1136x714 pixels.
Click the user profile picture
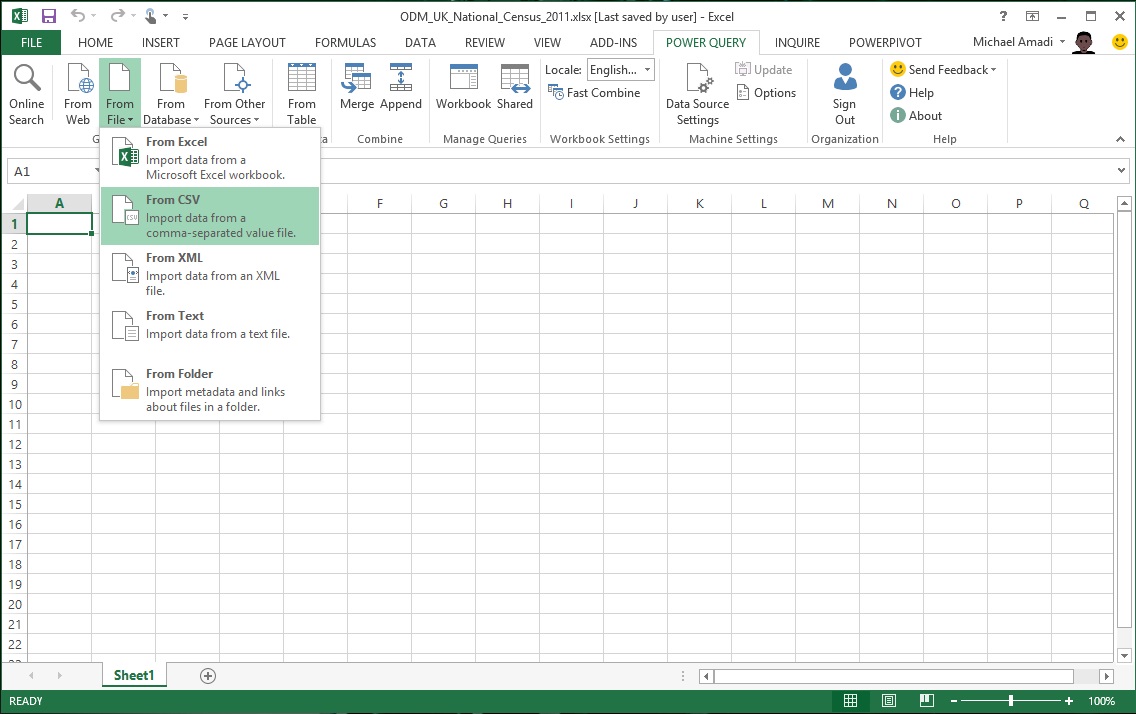(1084, 42)
